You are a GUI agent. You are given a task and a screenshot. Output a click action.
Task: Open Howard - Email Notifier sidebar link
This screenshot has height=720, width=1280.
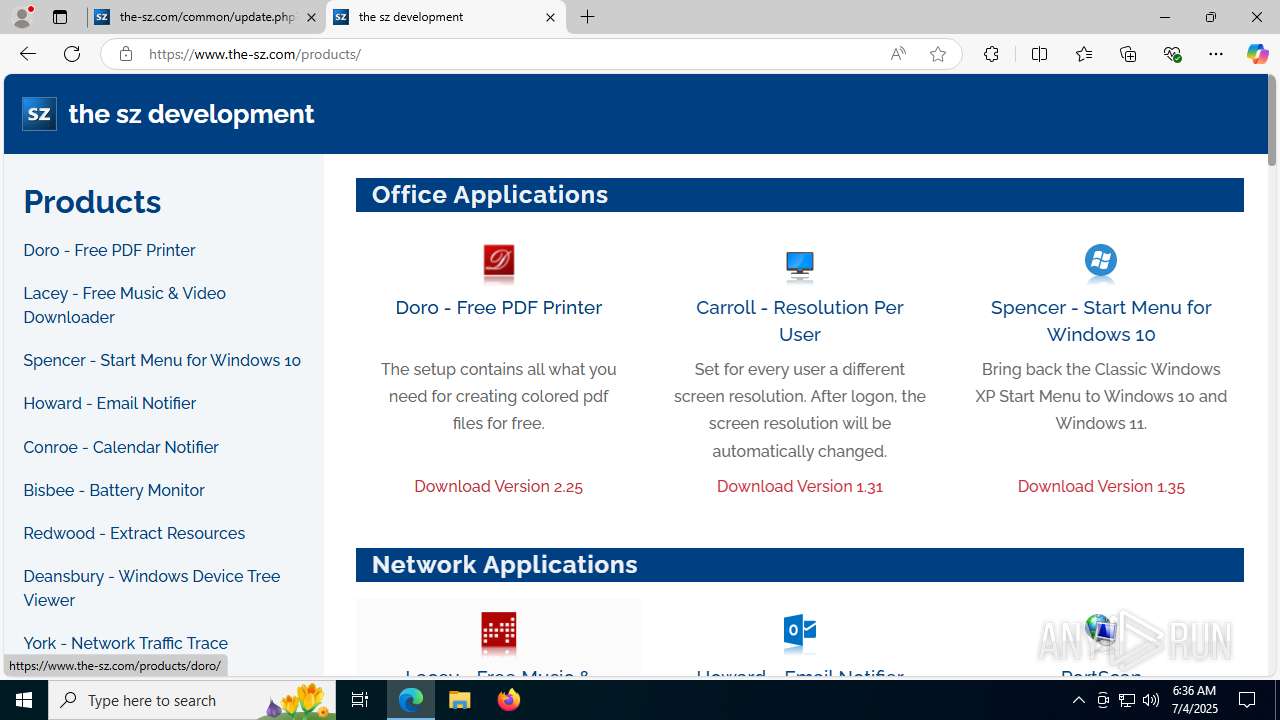(x=109, y=403)
